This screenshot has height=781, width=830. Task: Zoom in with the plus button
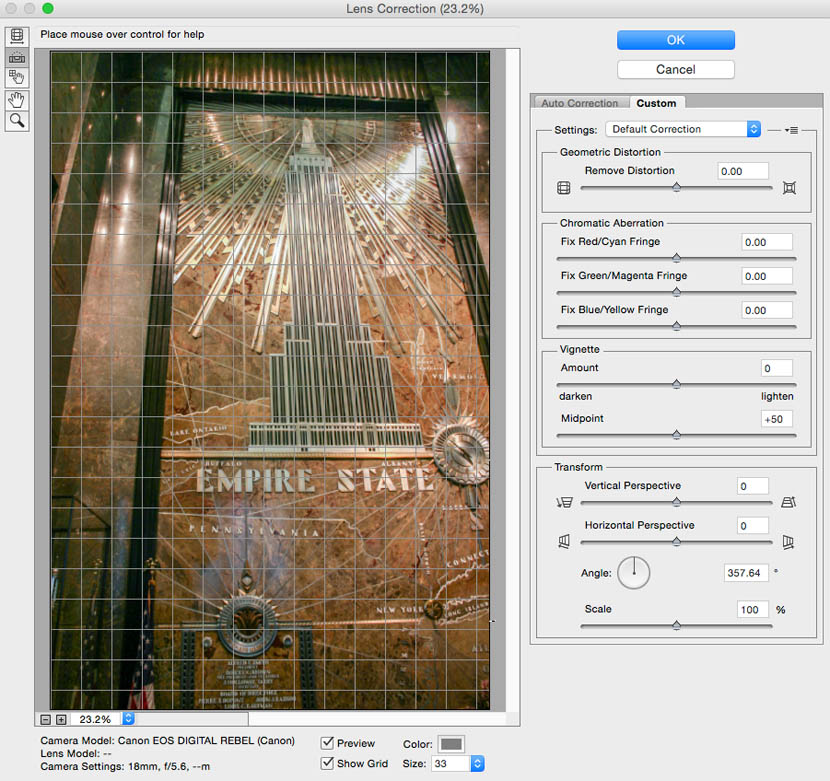pyautogui.click(x=61, y=719)
